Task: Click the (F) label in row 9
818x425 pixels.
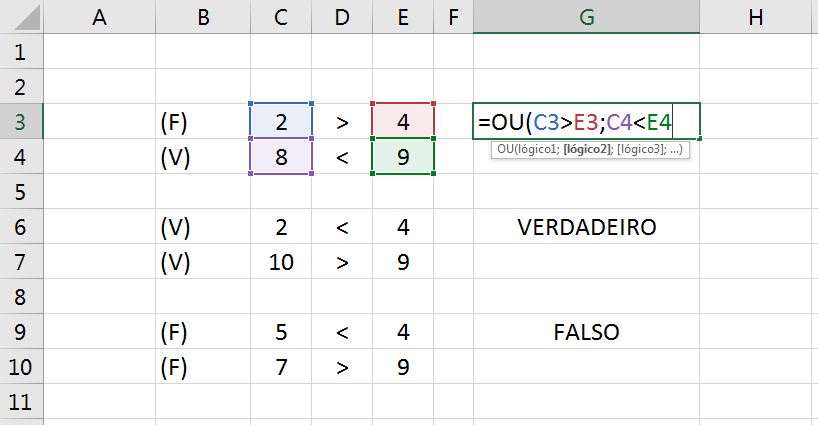Action: [x=174, y=332]
